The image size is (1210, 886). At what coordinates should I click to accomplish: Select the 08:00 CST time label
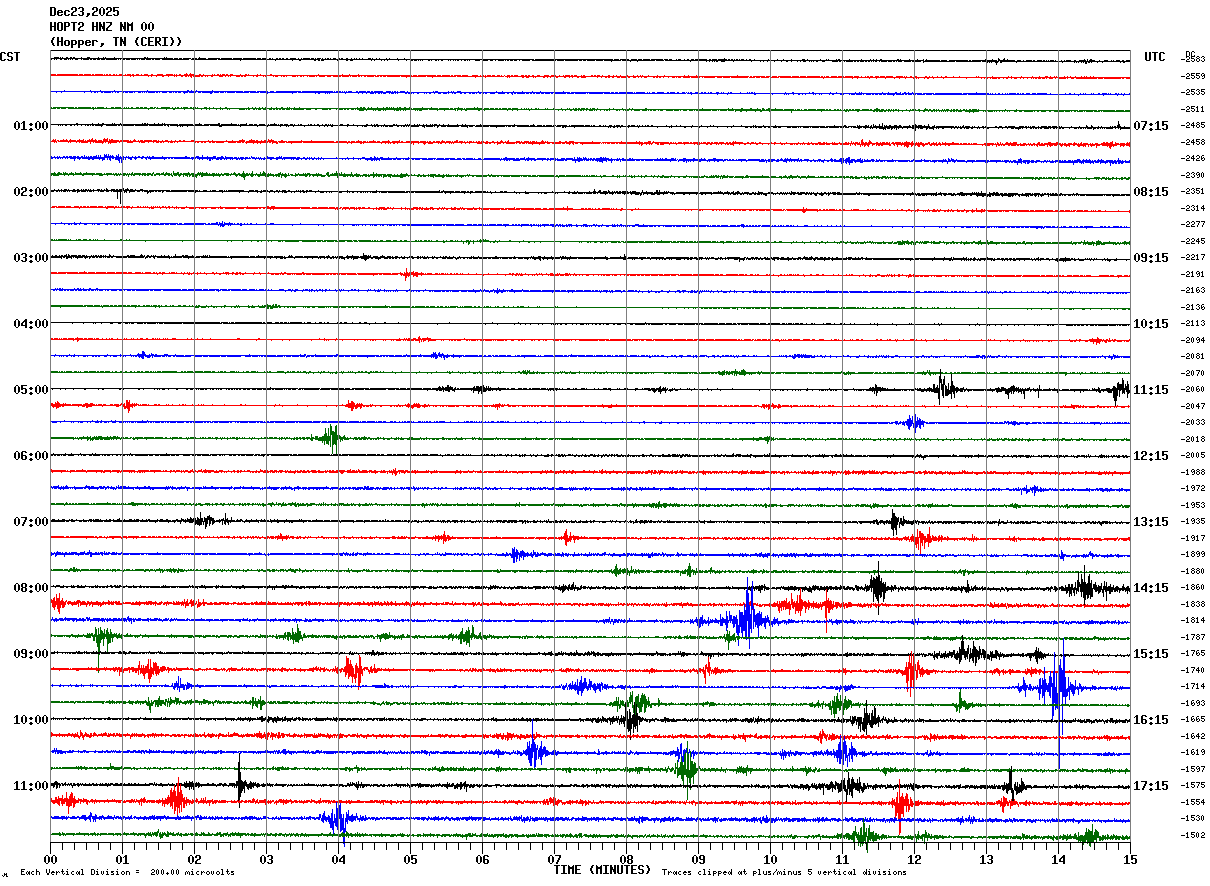pyautogui.click(x=31, y=588)
